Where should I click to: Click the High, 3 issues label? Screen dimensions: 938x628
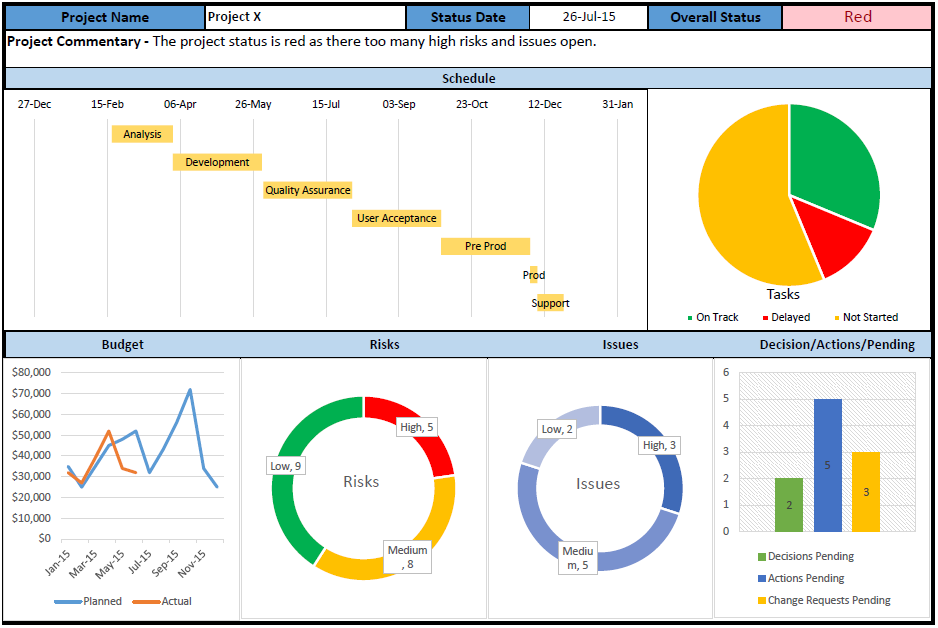click(658, 444)
